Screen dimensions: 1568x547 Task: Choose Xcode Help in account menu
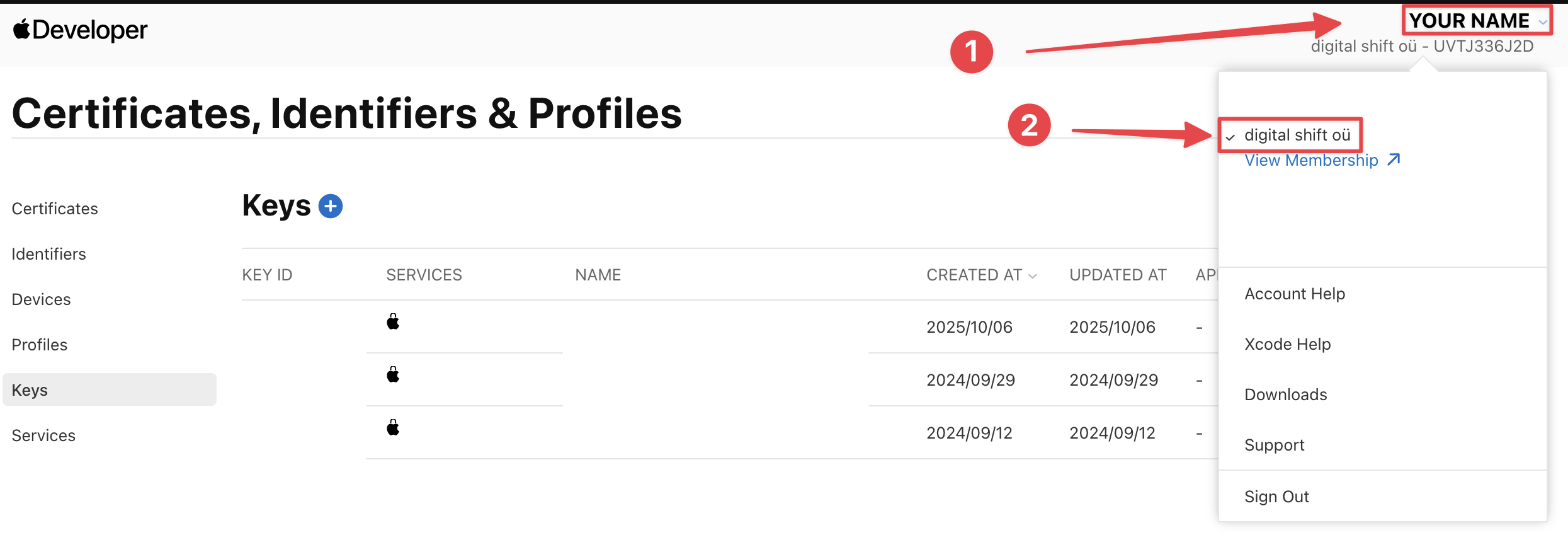click(x=1288, y=344)
